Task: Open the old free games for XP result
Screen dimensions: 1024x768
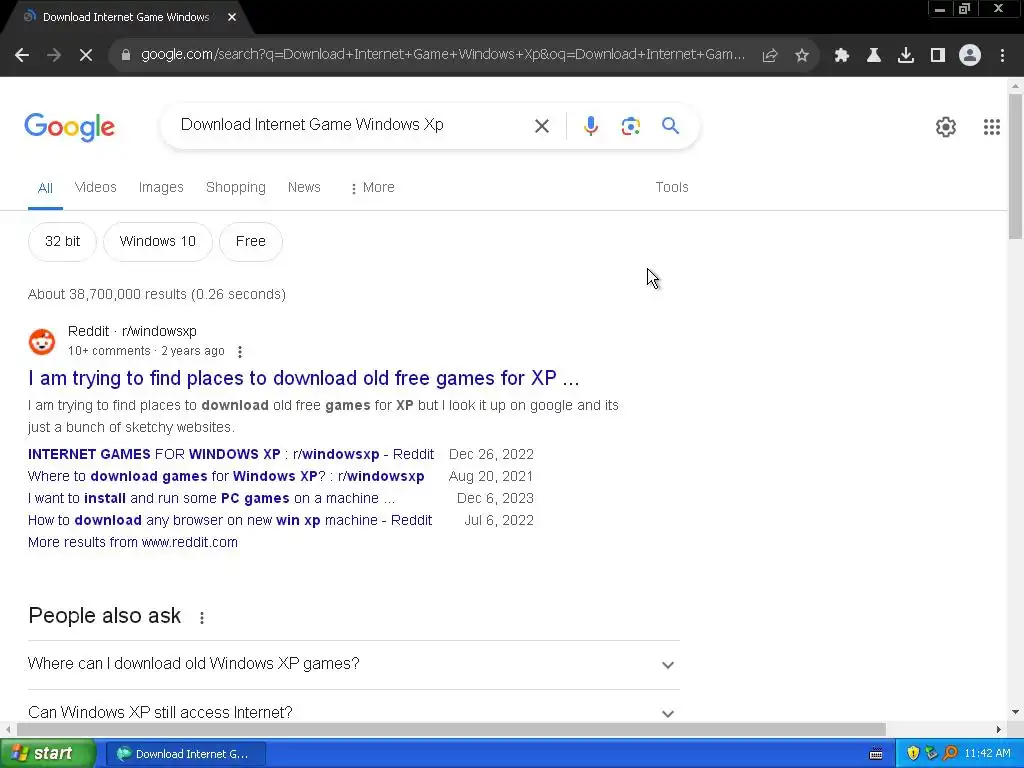Action: pyautogui.click(x=304, y=378)
